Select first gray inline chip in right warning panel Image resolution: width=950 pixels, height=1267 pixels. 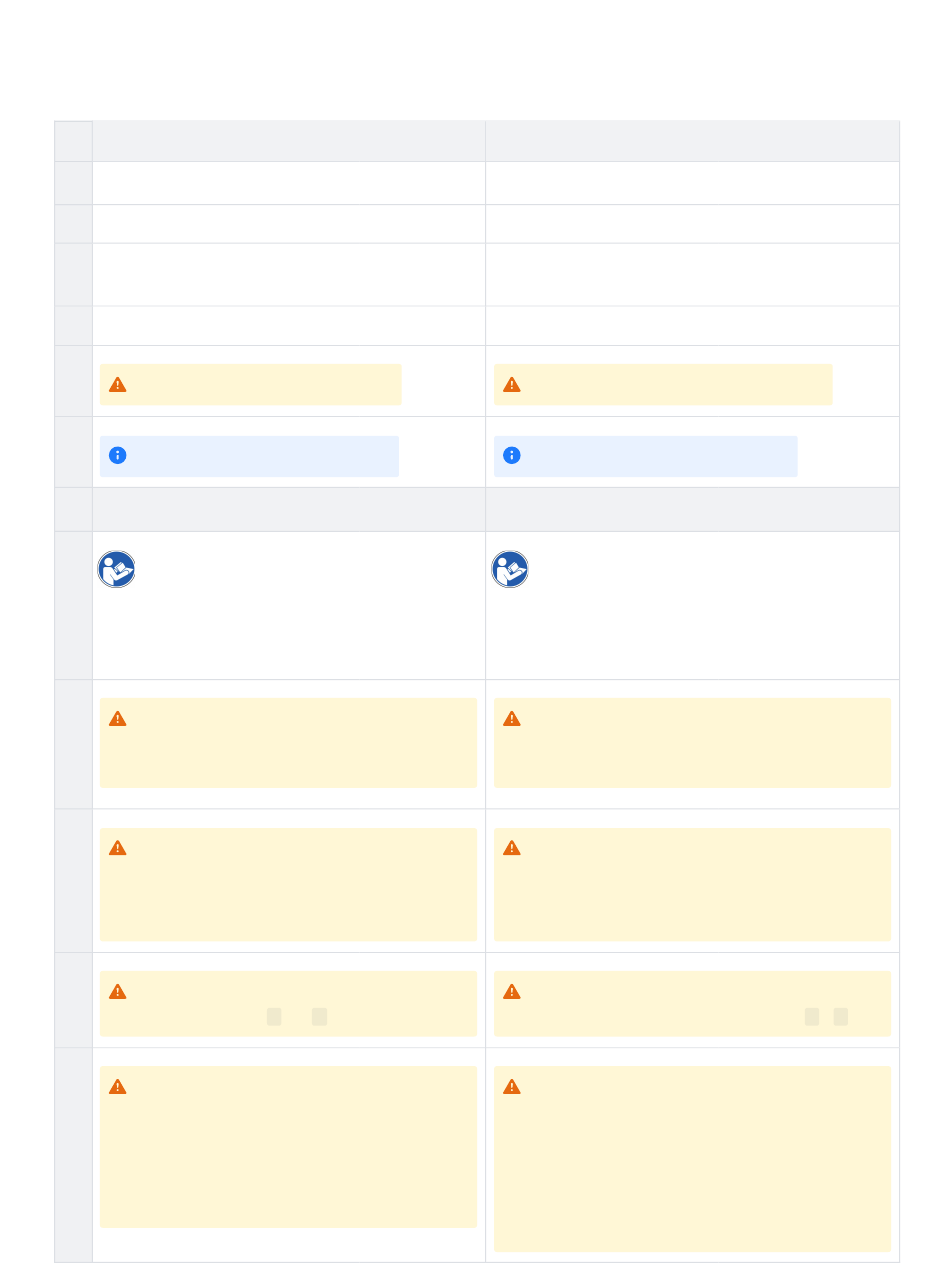pyautogui.click(x=812, y=1017)
